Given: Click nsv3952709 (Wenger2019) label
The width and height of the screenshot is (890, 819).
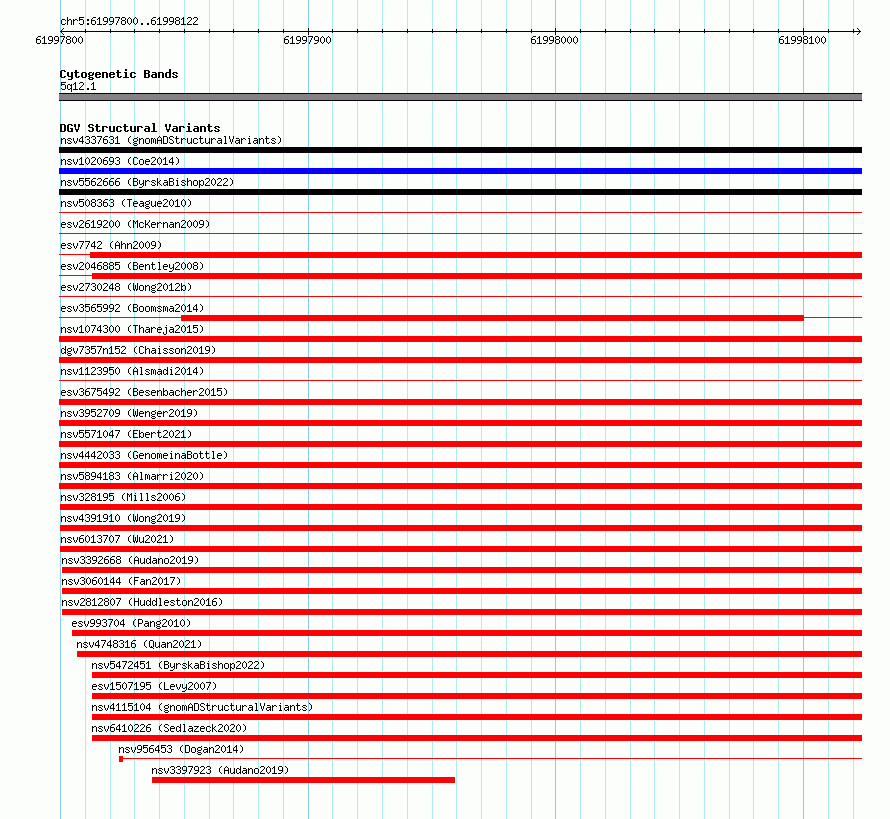Looking at the screenshot, I should 129,413.
